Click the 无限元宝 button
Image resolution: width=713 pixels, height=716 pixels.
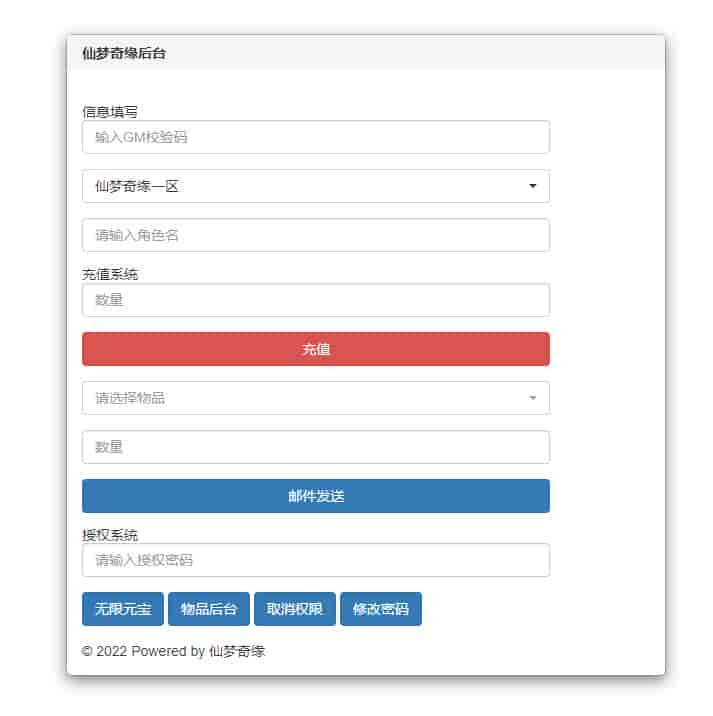pos(123,609)
